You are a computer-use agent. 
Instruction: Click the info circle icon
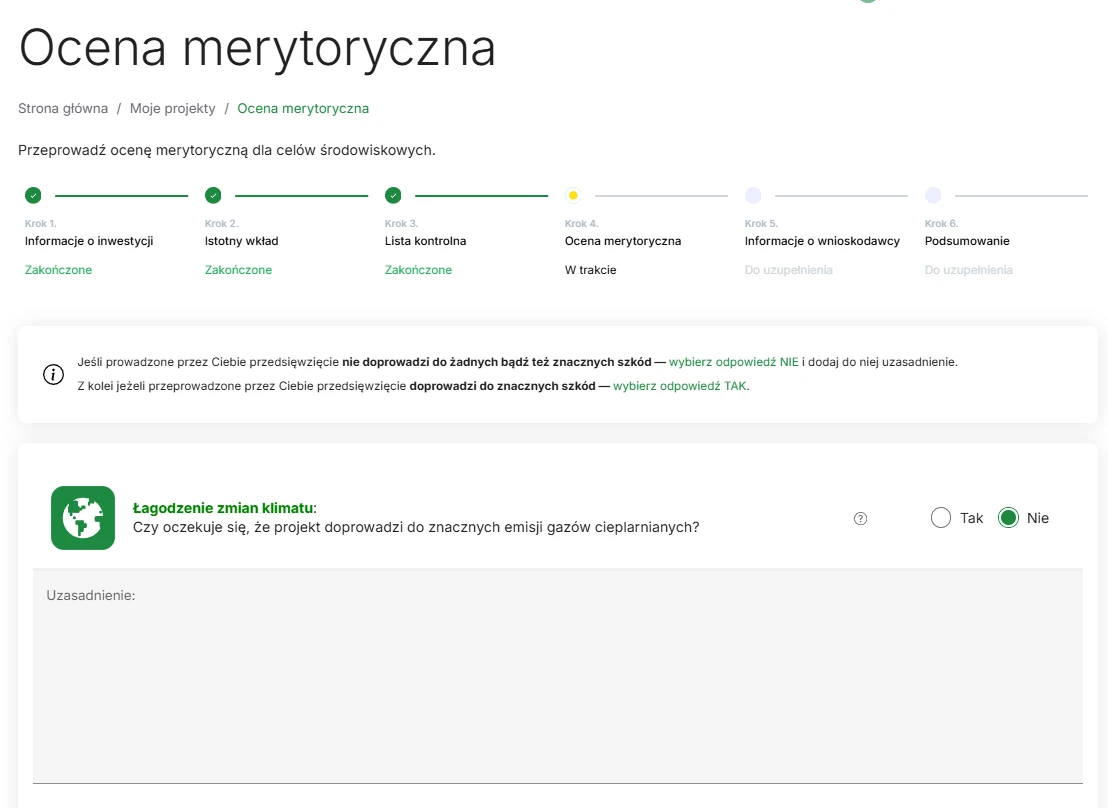(x=53, y=374)
